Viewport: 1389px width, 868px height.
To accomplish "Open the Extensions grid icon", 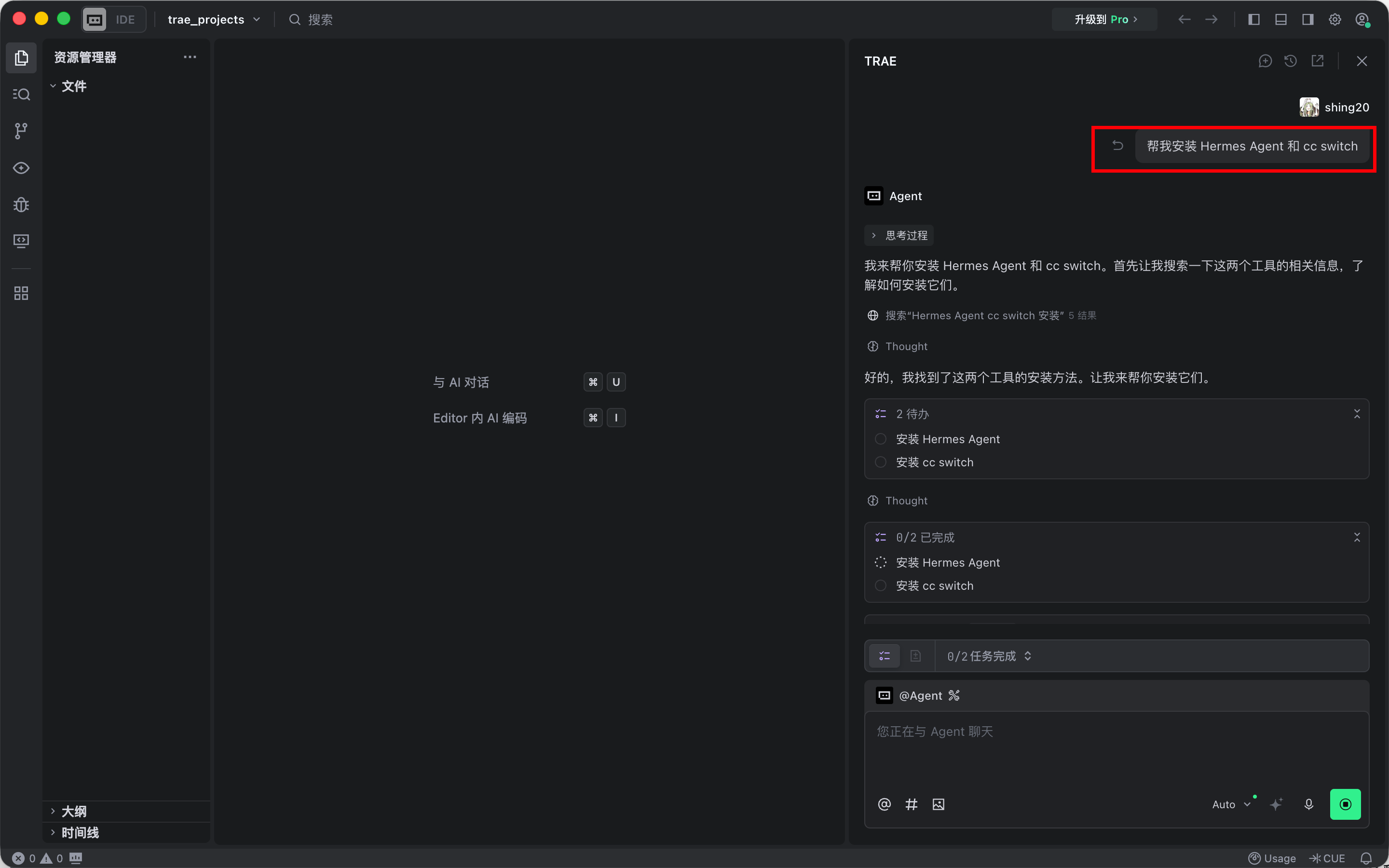I will tap(21, 293).
